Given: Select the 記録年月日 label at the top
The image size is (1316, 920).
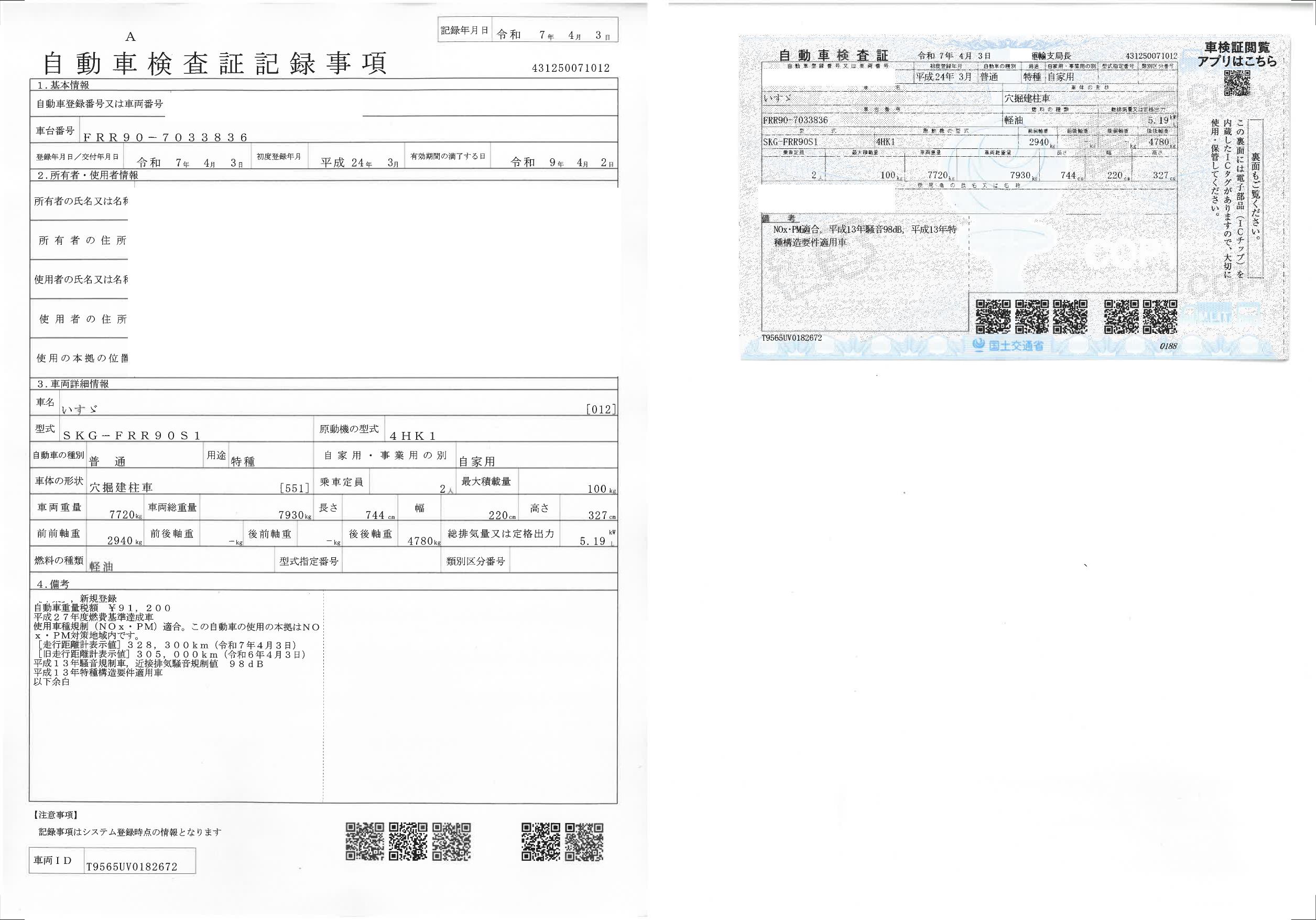Looking at the screenshot, I should click(465, 30).
